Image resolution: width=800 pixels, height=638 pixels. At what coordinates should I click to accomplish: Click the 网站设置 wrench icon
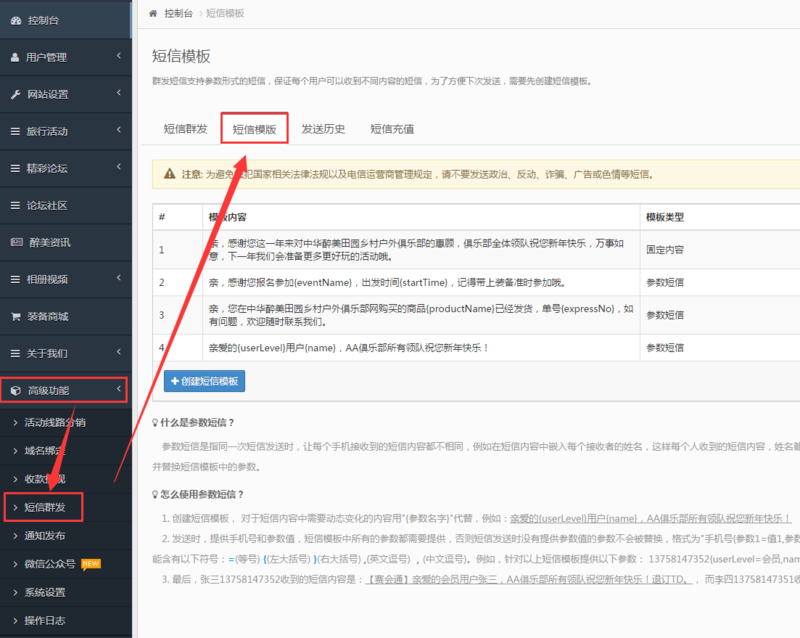[15, 94]
